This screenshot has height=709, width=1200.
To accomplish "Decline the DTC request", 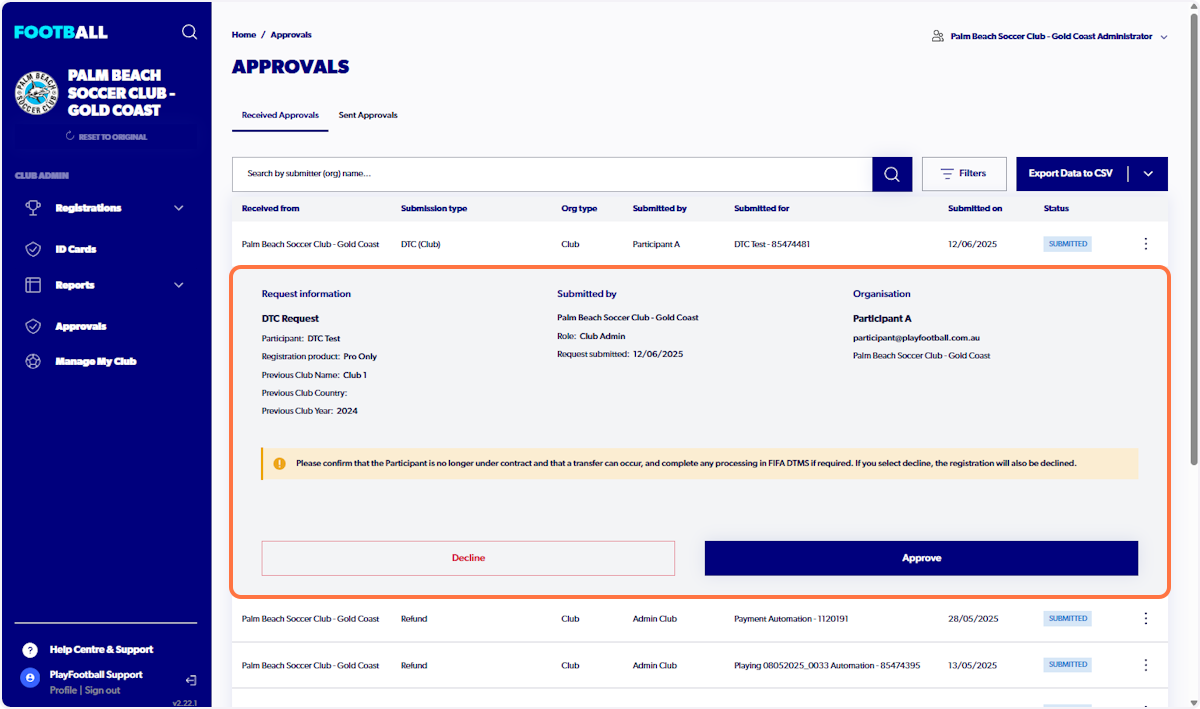I will tap(468, 558).
